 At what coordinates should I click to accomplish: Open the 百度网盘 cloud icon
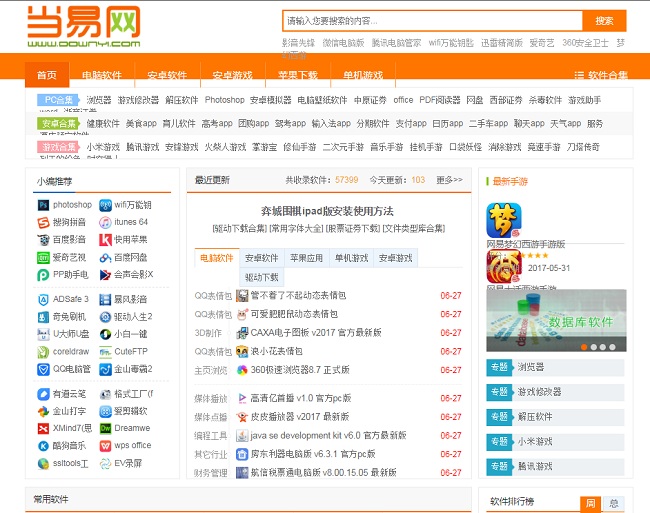(x=105, y=258)
